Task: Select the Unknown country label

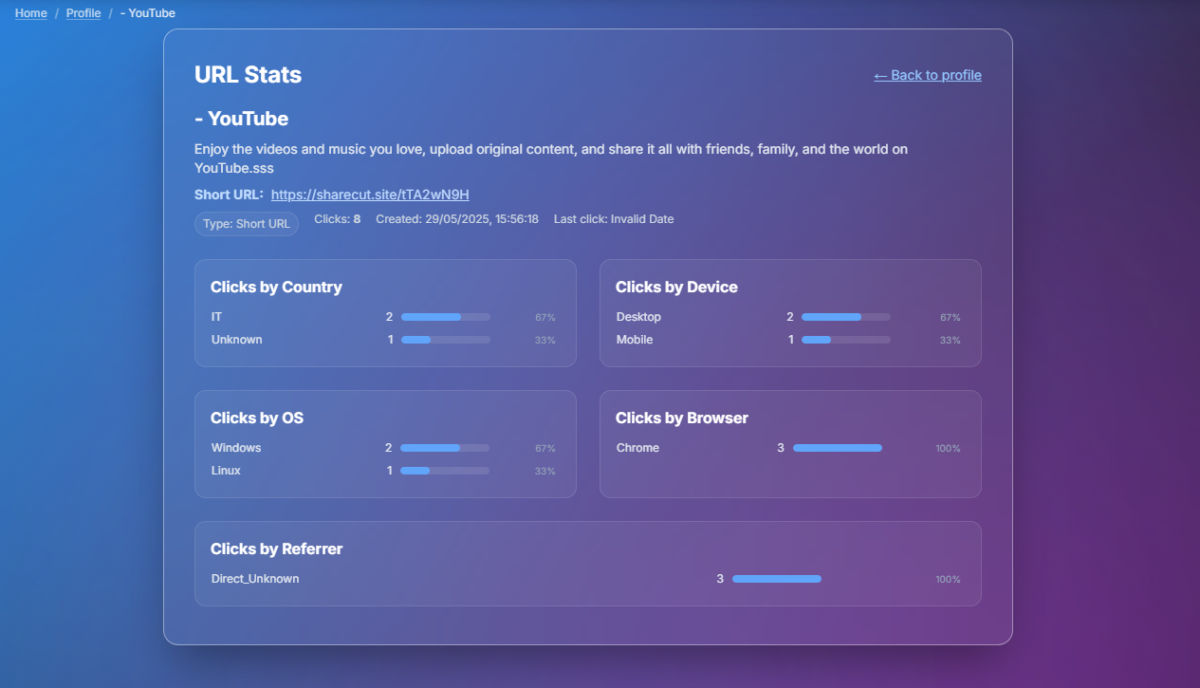Action: [x=237, y=340]
